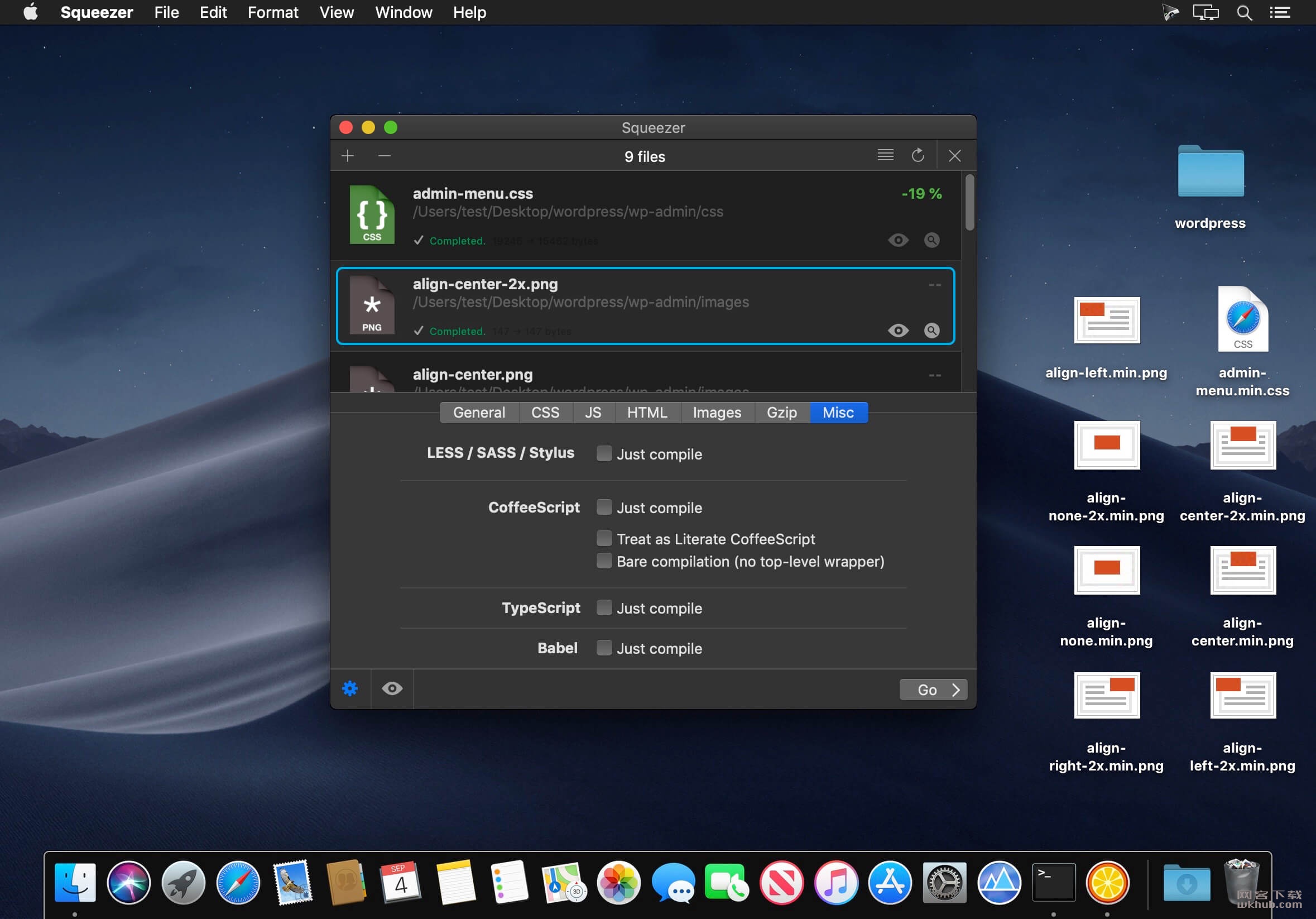The width and height of the screenshot is (1316, 919).
Task: Select align-left-2x.min.png desktop file
Action: click(1243, 696)
